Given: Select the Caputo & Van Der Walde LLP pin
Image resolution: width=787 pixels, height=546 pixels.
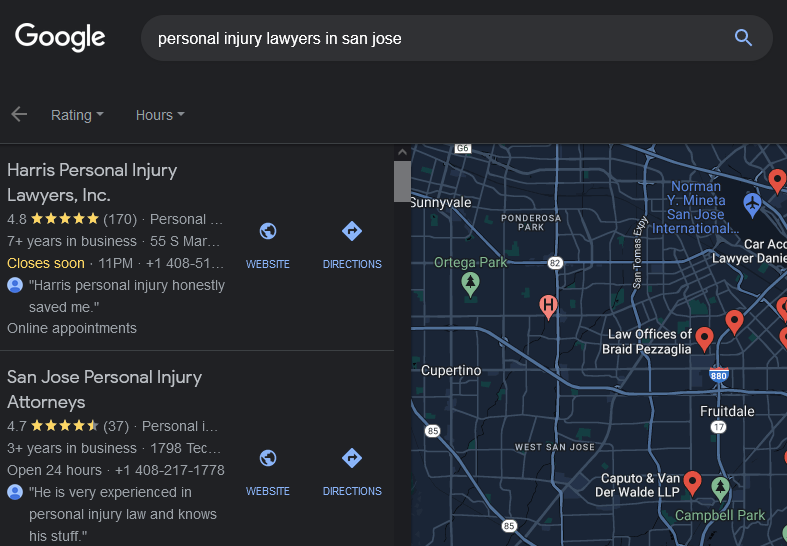Looking at the screenshot, I should tap(692, 483).
